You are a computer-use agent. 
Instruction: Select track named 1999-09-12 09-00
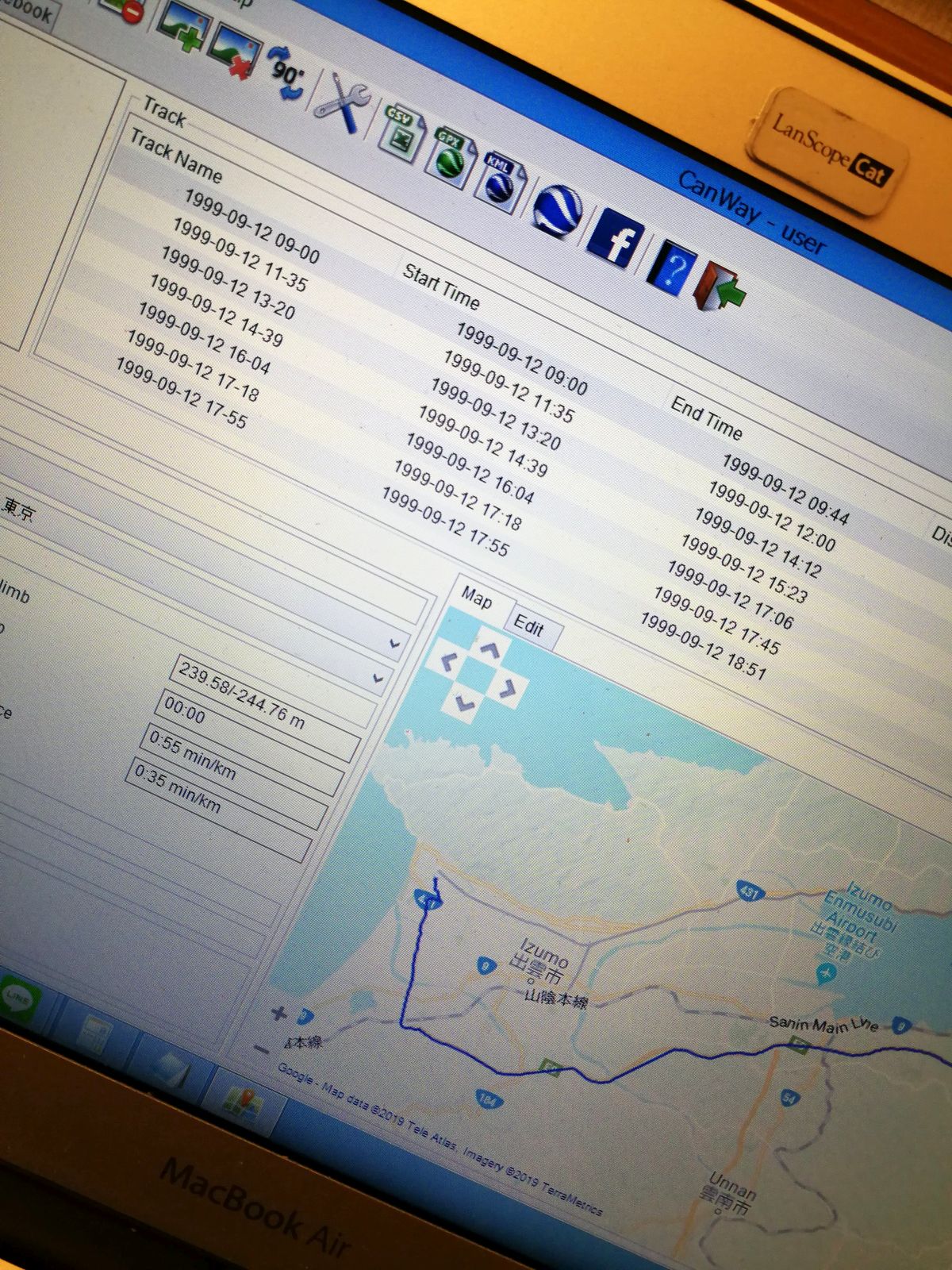[252, 226]
